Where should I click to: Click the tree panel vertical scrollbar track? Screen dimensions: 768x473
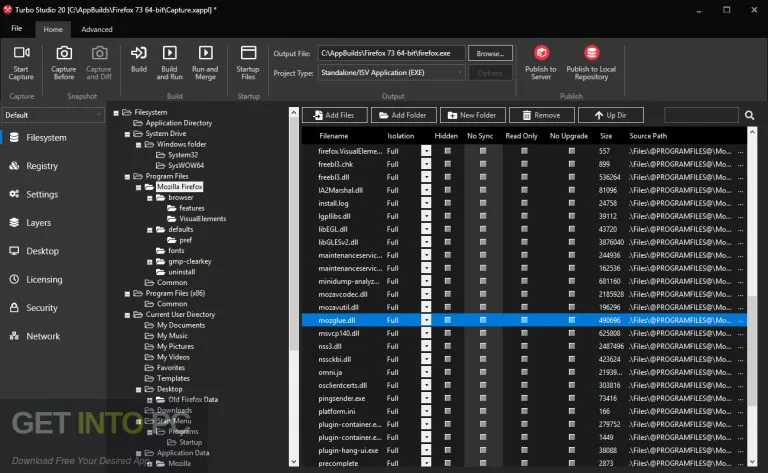[294, 286]
